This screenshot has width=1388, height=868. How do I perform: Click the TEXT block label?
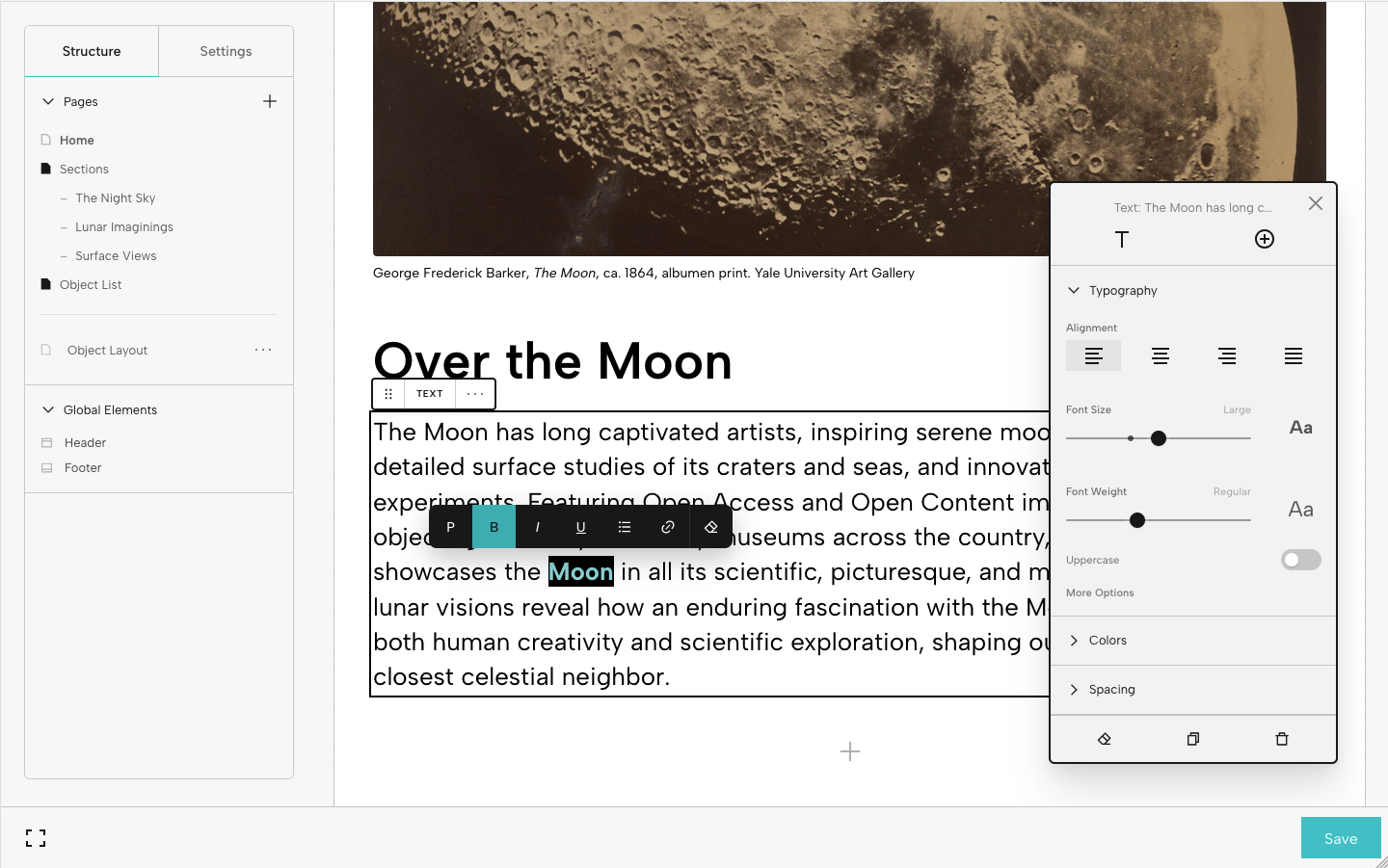coord(430,394)
